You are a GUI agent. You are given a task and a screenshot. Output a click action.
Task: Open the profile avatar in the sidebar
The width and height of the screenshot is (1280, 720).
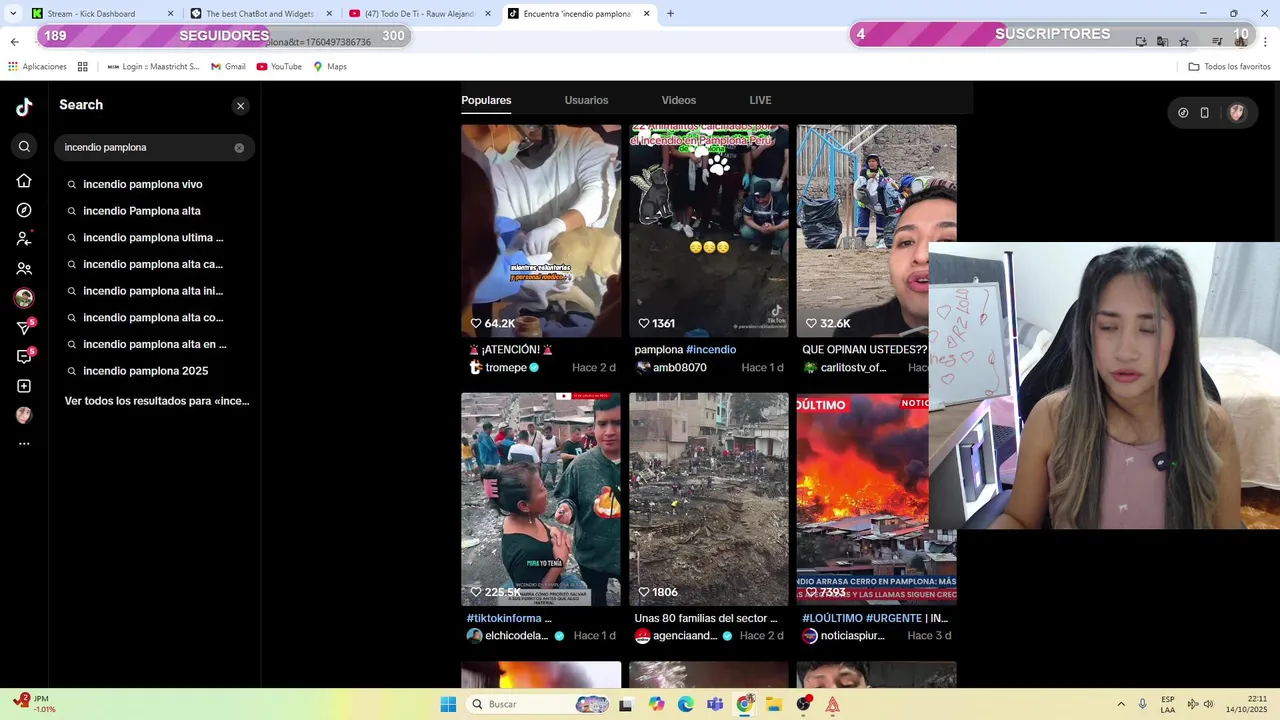click(24, 415)
